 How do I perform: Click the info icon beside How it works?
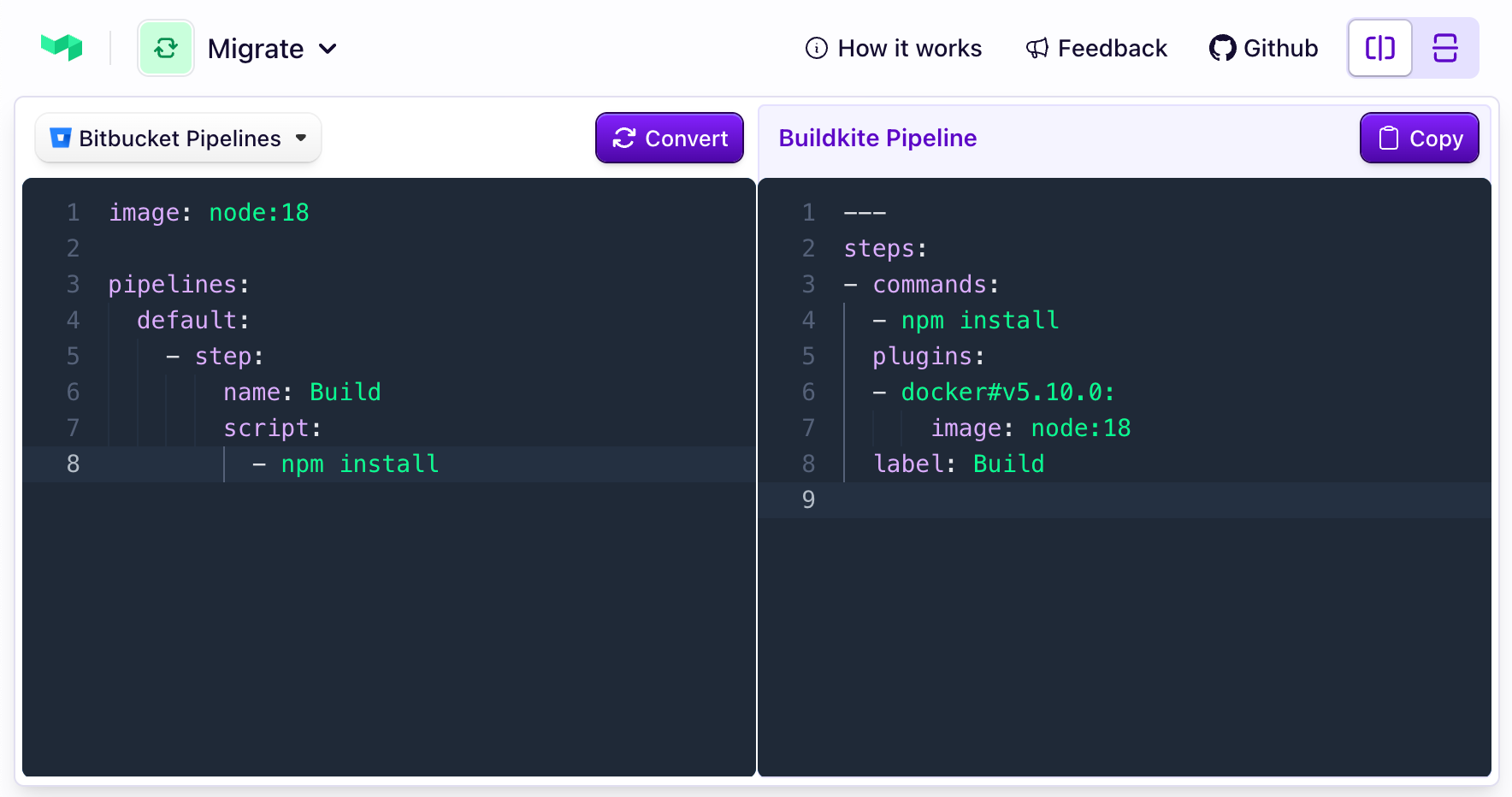click(815, 49)
